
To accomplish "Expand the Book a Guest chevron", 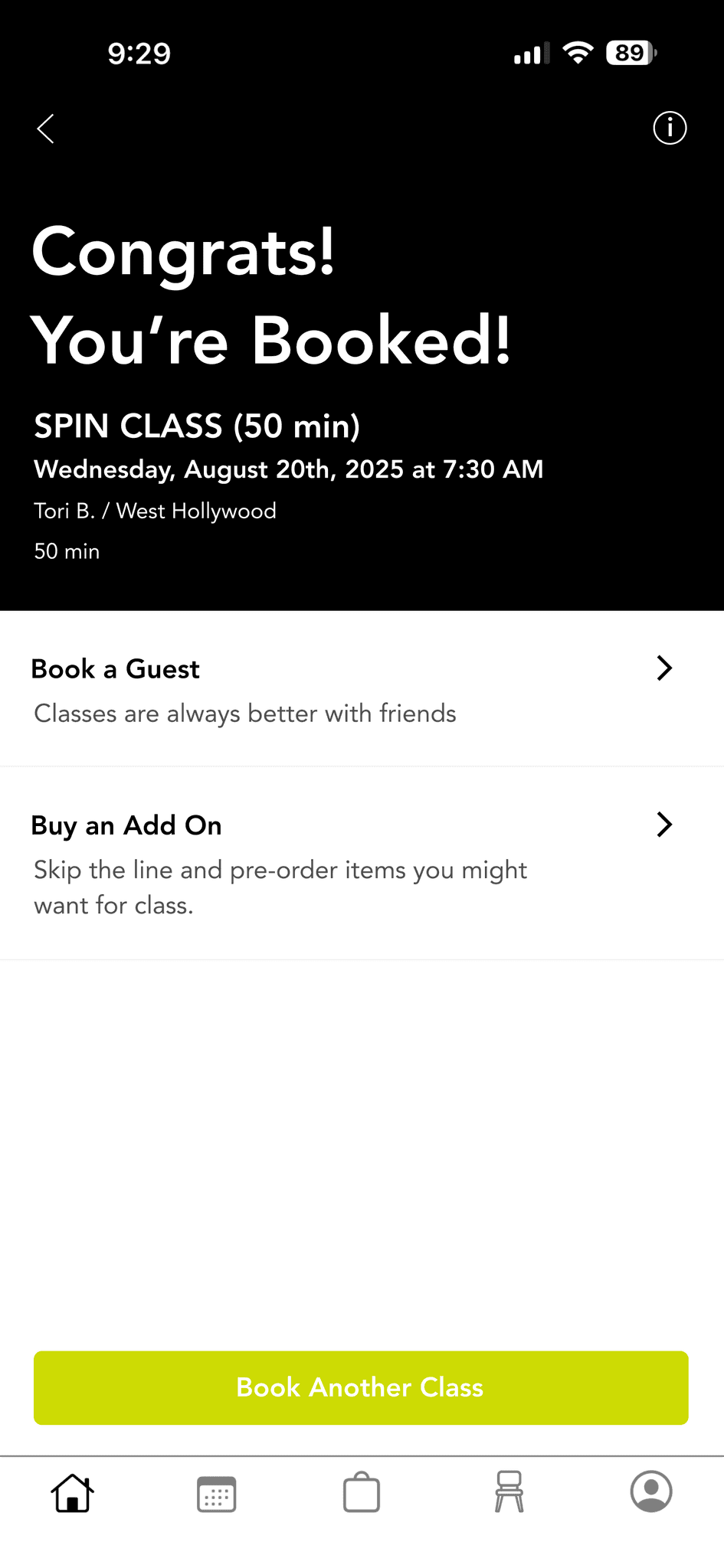I will [x=664, y=668].
